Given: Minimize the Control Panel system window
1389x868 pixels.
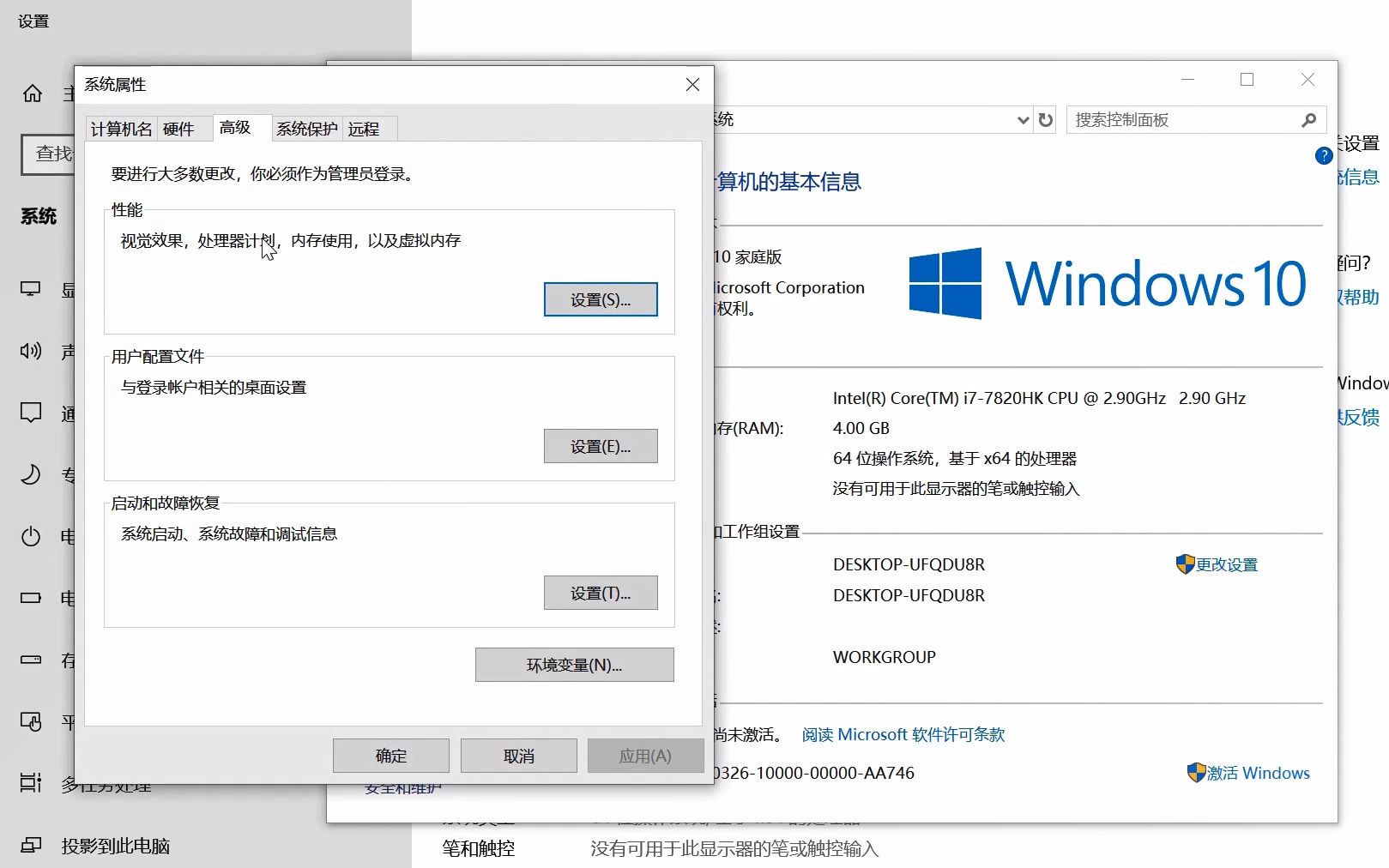Looking at the screenshot, I should click(x=1188, y=80).
